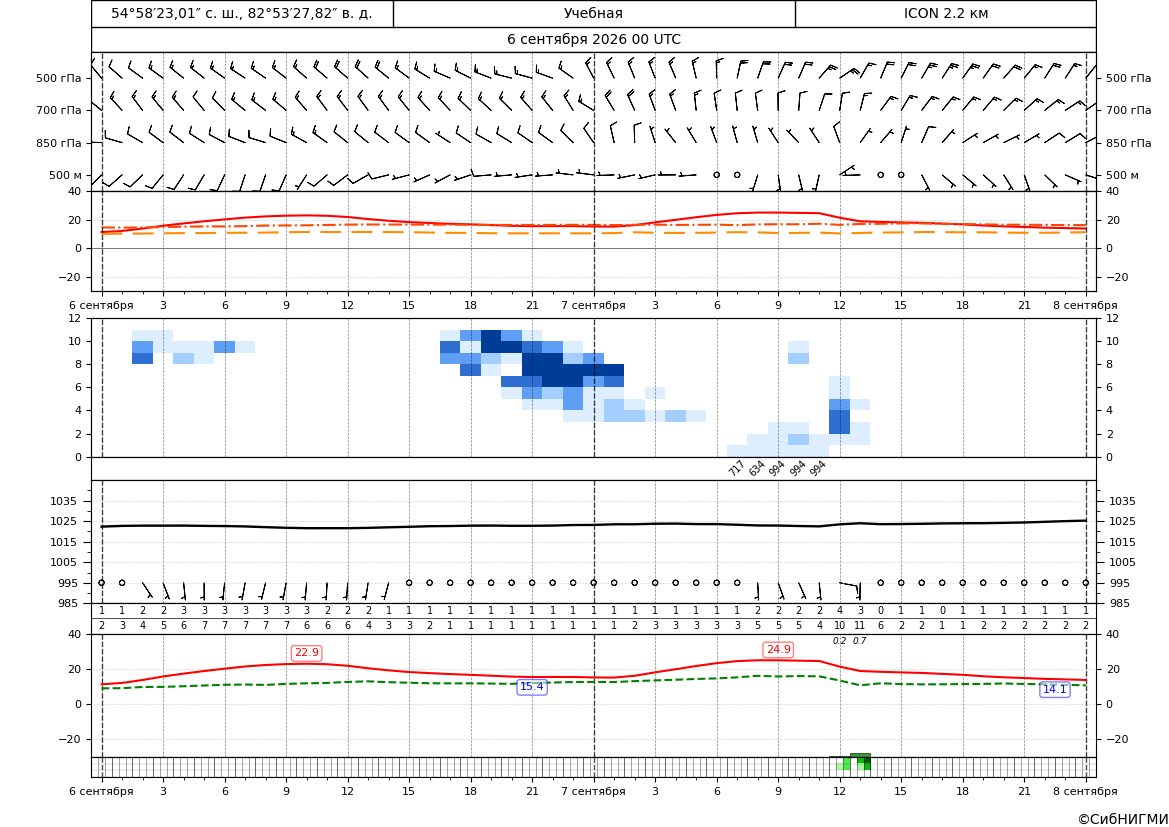This screenshot has width=1169, height=827.
Task: Click the red max temperature label 24.9
Action: 778,650
